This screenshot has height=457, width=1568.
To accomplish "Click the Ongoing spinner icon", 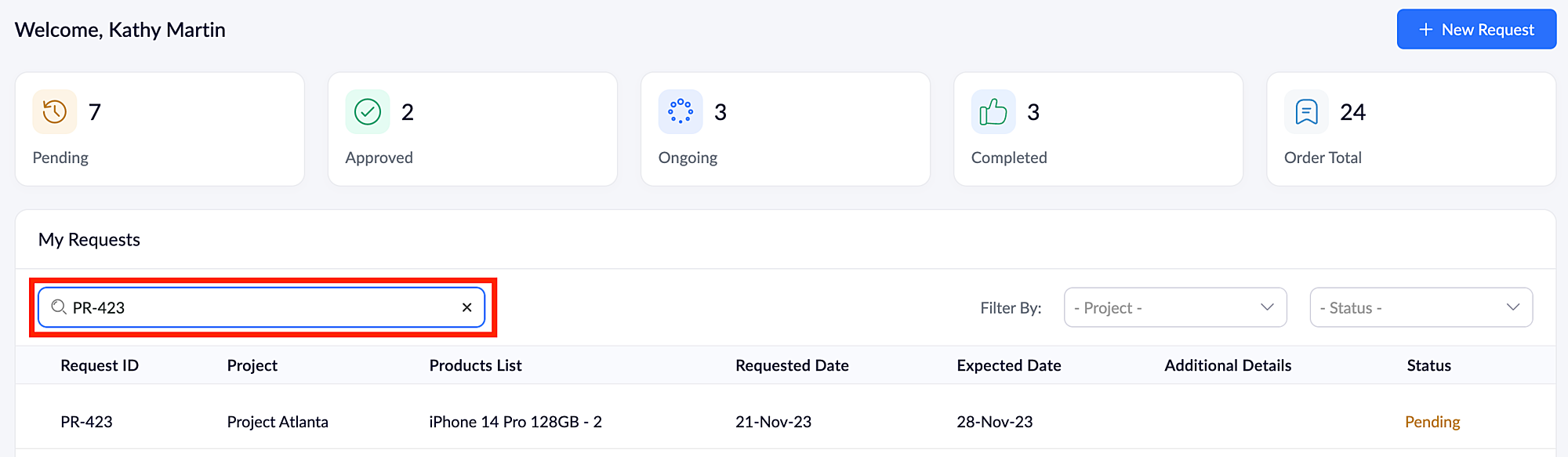I will [x=680, y=112].
